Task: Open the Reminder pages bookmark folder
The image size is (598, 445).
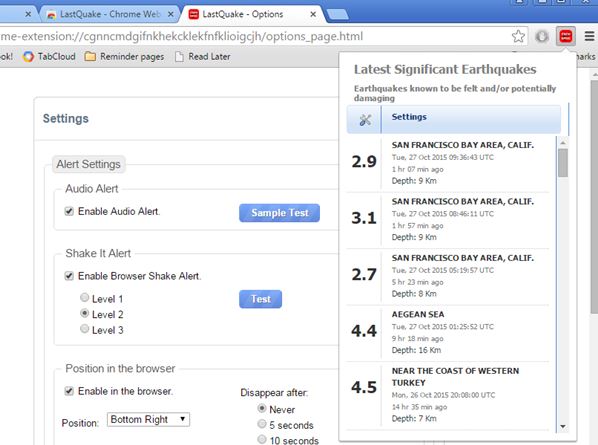Action: (124, 57)
